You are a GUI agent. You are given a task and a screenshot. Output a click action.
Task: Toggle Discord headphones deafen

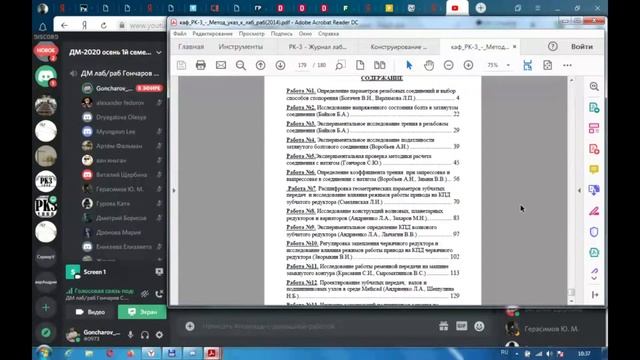144,335
